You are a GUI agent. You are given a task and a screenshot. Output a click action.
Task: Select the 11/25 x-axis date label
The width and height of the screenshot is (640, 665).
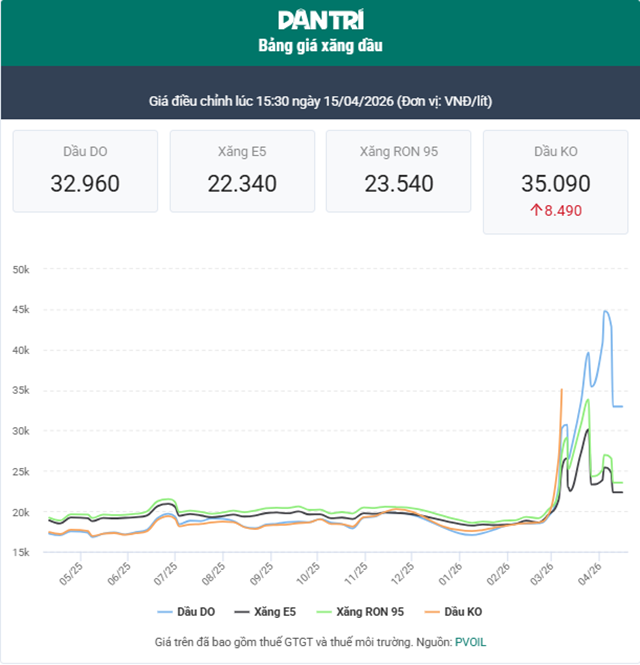pos(356,576)
